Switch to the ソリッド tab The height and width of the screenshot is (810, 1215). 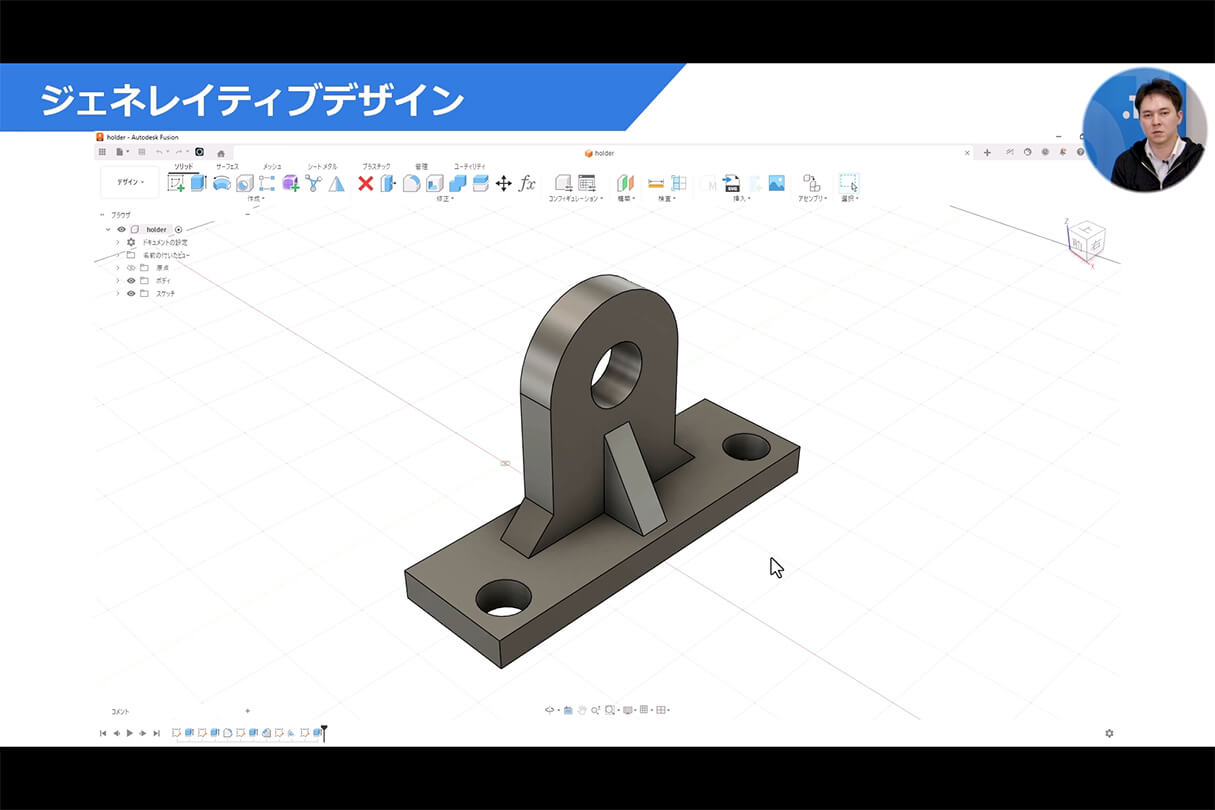pyautogui.click(x=184, y=166)
